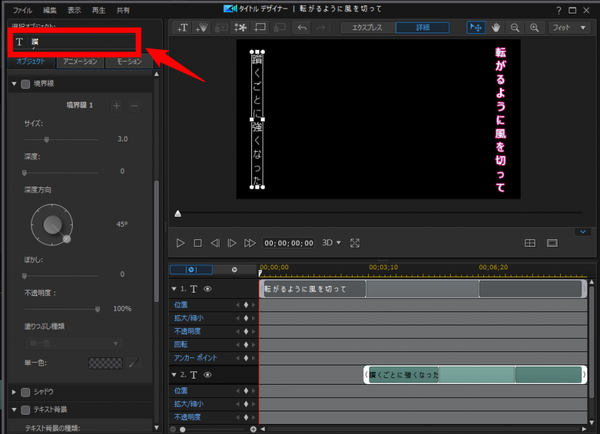Switch to エクスプレス mode
The height and width of the screenshot is (434, 600).
click(x=367, y=28)
